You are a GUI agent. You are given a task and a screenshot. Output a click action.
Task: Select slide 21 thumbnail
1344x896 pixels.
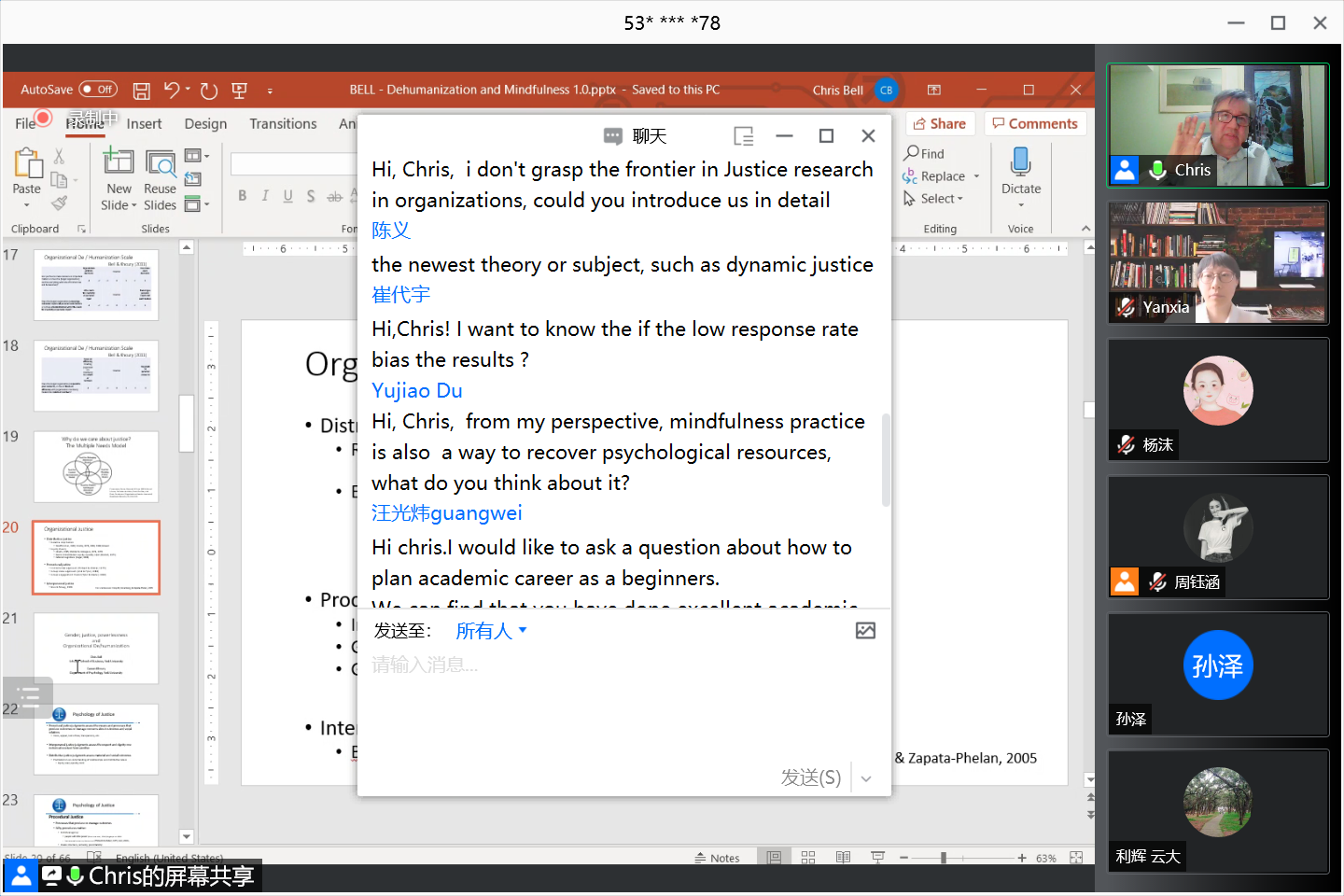pos(96,648)
